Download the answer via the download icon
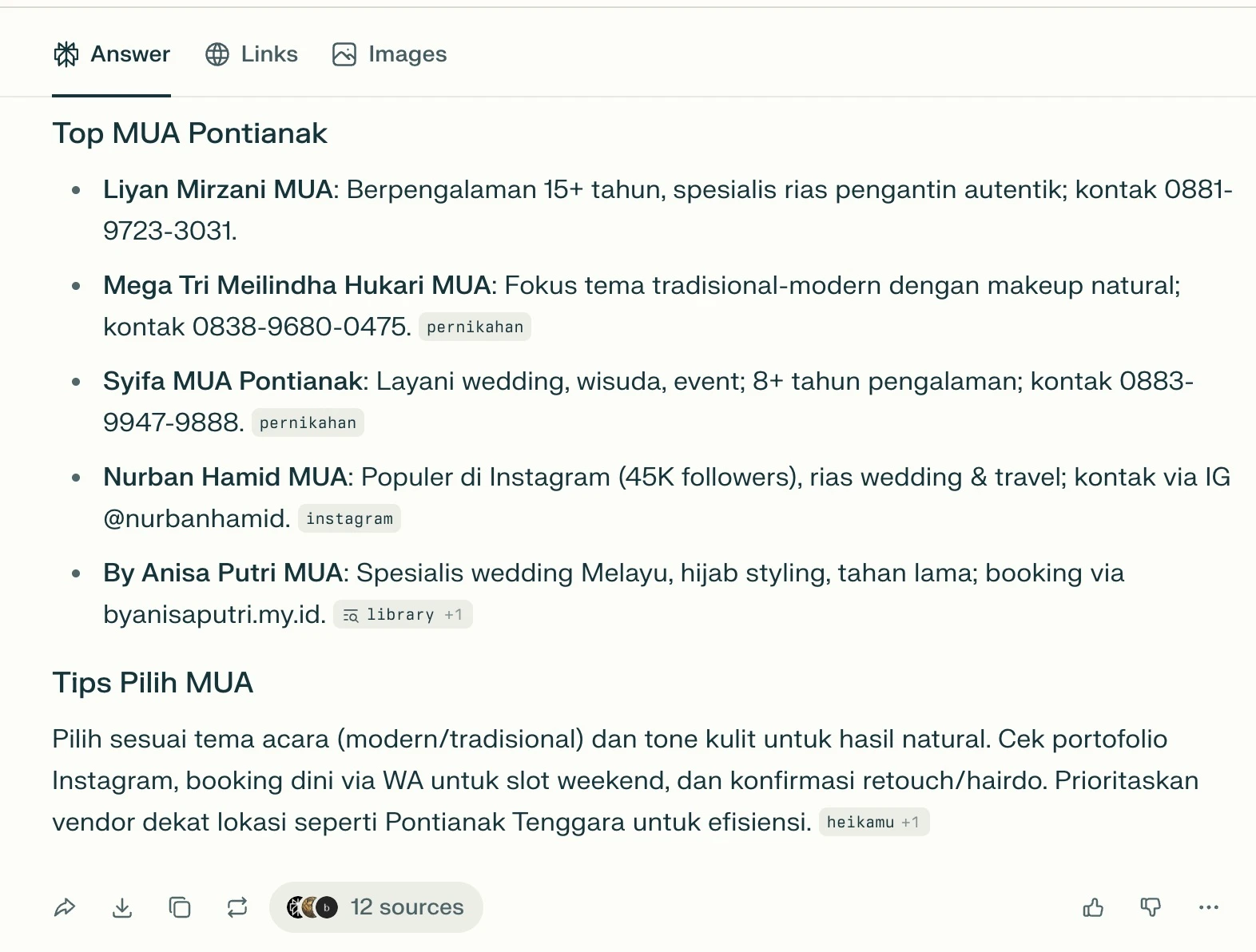Viewport: 1256px width, 952px height. pyautogui.click(x=122, y=907)
